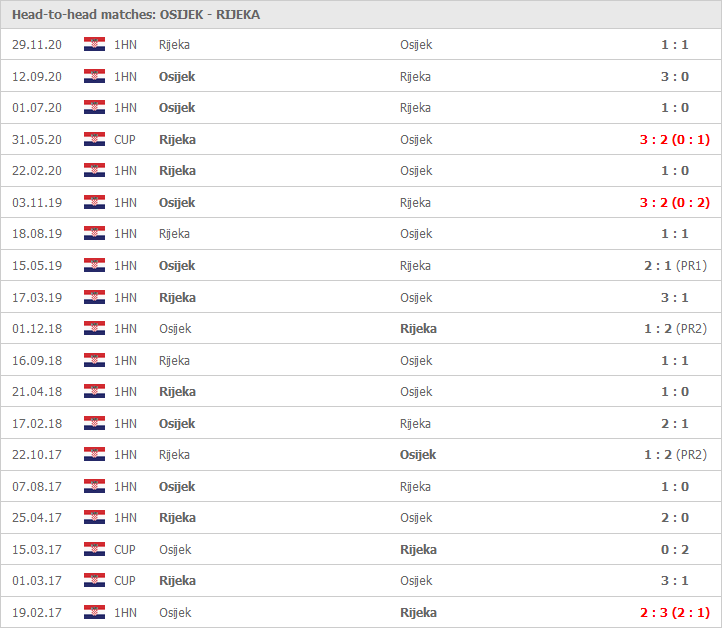Click the Croatian flag on the 03.11.19 row
The image size is (722, 628).
[94, 202]
